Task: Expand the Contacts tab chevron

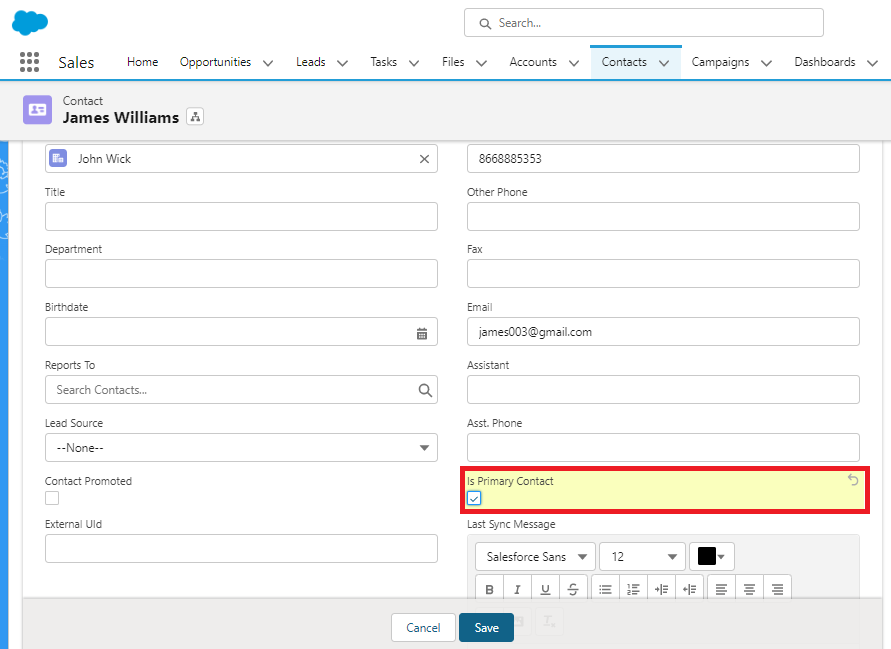Action: 664,63
